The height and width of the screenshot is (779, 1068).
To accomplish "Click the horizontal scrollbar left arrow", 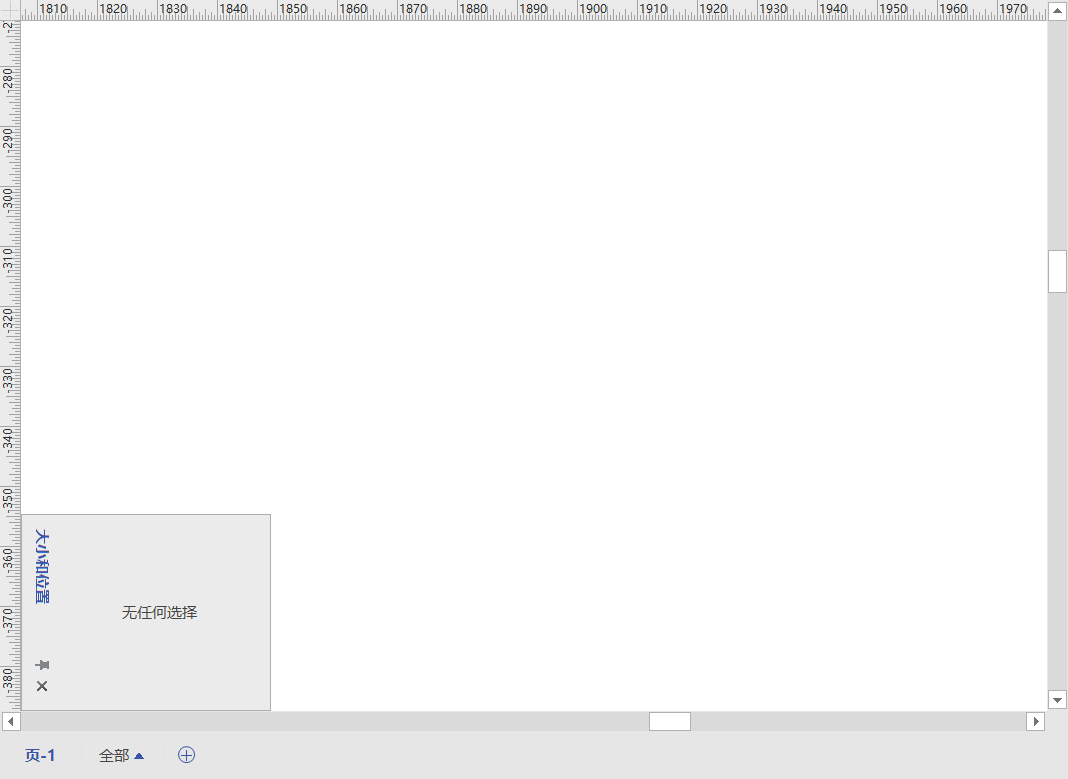I will pyautogui.click(x=10, y=721).
